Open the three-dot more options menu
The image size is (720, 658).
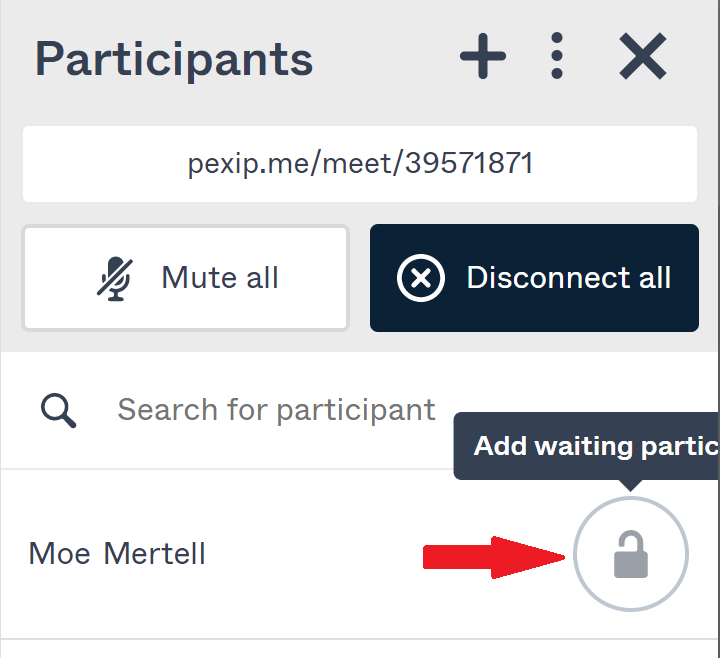coord(557,59)
